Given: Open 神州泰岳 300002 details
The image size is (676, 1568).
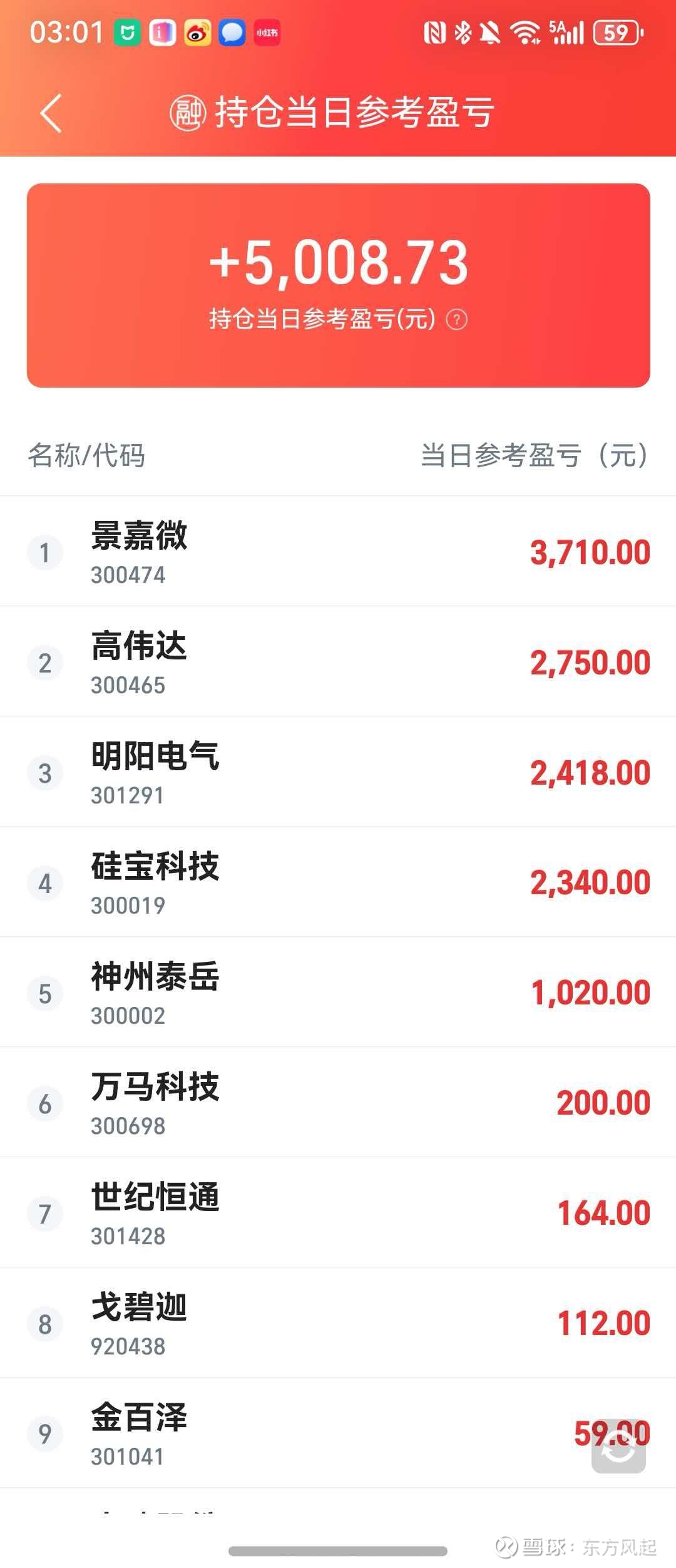Looking at the screenshot, I should 338,993.
